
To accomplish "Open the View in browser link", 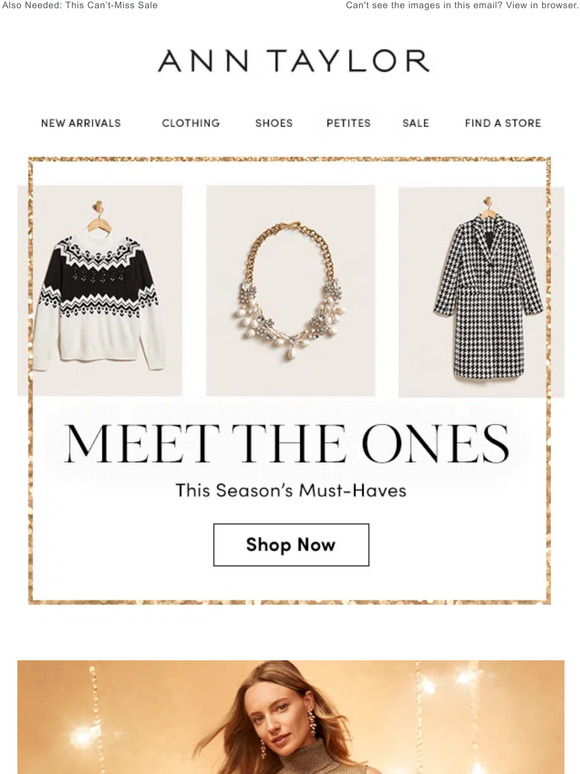I will pos(541,5).
